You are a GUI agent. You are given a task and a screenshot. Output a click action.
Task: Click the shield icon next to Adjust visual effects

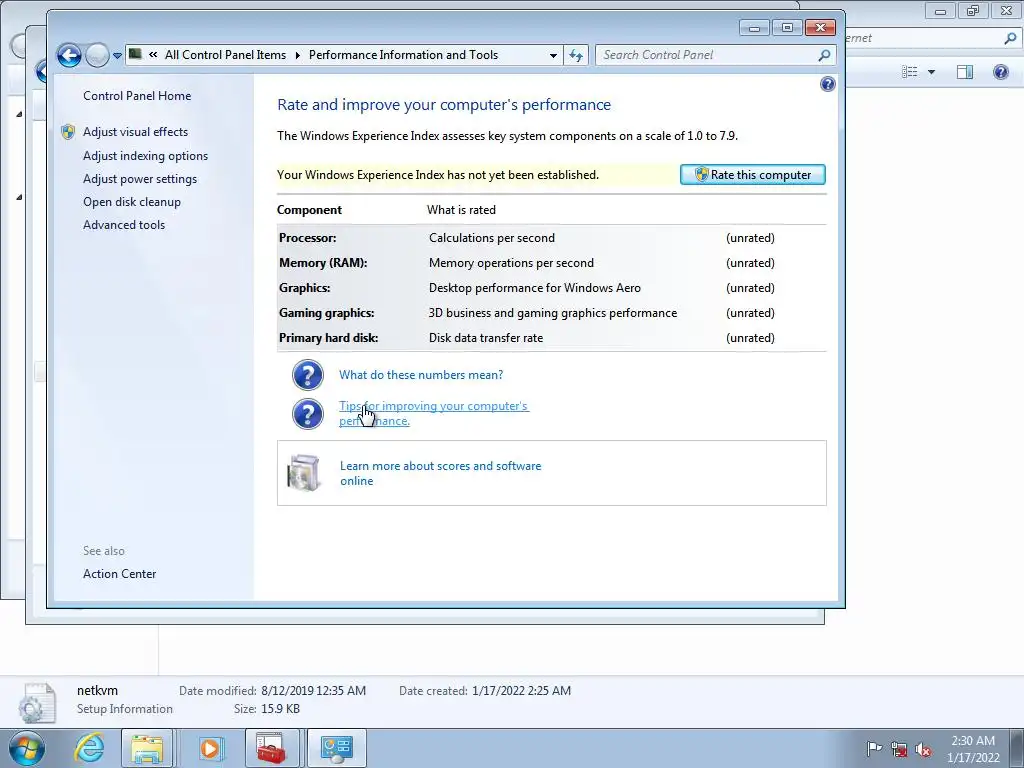click(68, 132)
